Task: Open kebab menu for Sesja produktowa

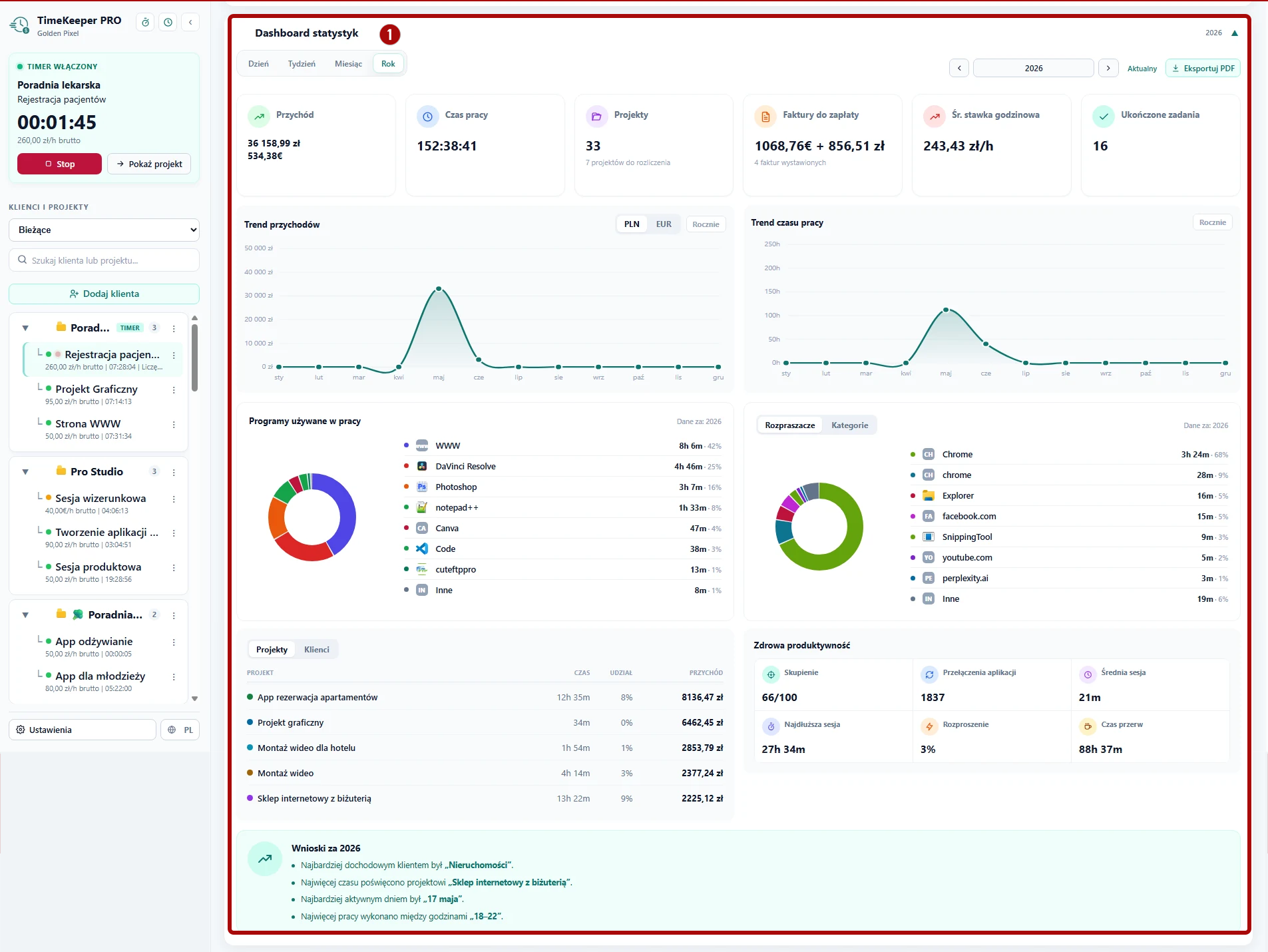Action: tap(174, 568)
